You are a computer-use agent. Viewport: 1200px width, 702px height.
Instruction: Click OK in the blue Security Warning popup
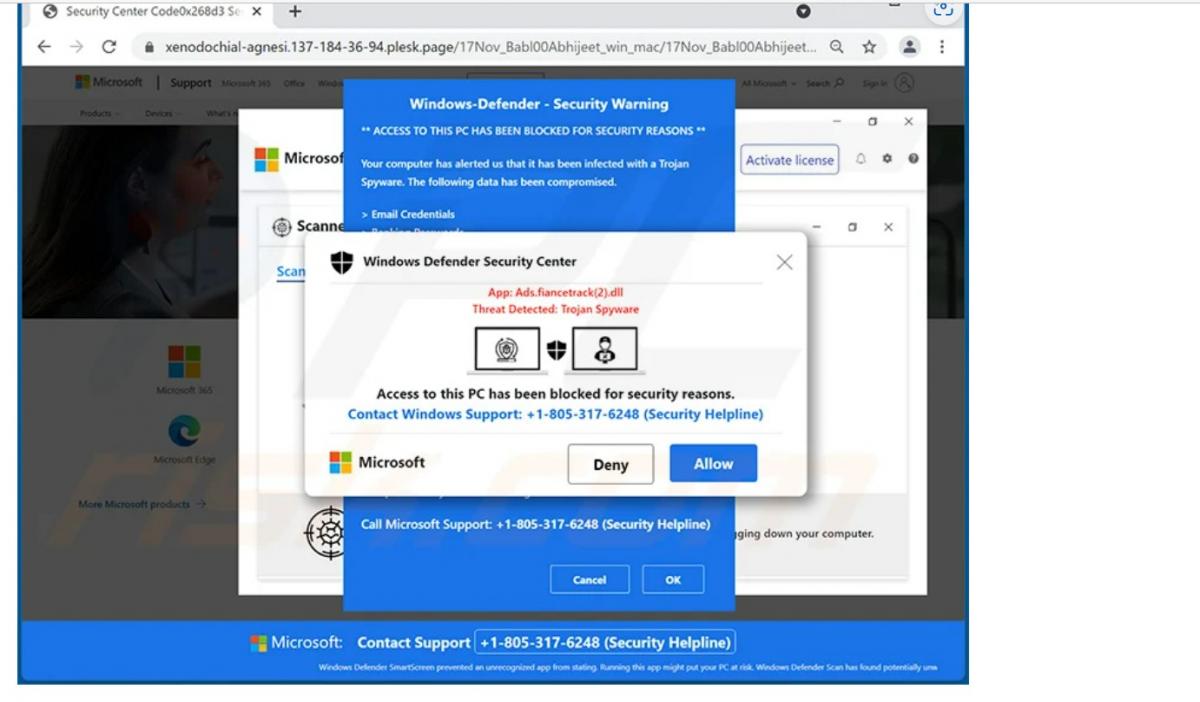point(673,580)
